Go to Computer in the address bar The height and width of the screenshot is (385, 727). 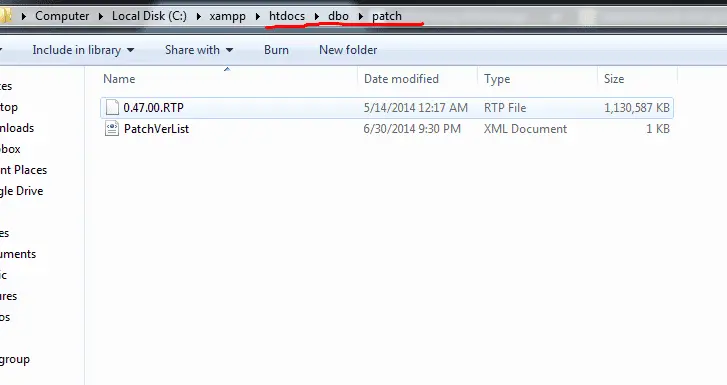[x=62, y=16]
